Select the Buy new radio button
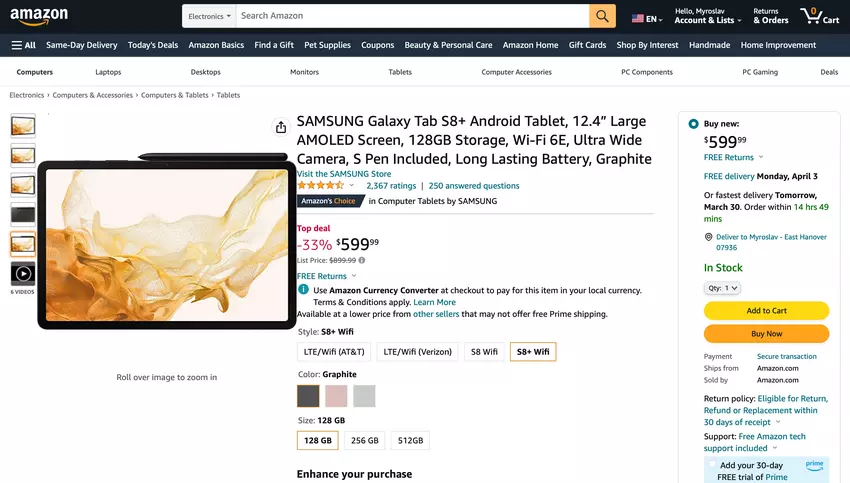This screenshot has height=483, width=850. click(x=694, y=123)
